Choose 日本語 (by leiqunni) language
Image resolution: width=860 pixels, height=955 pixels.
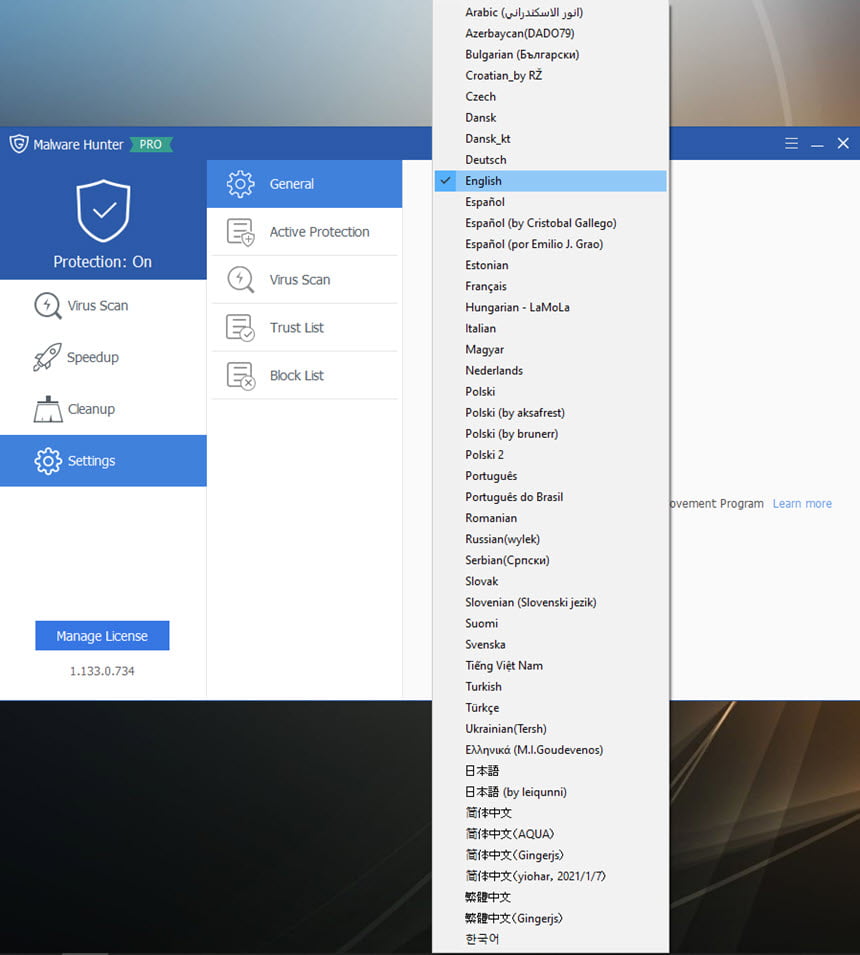551,792
